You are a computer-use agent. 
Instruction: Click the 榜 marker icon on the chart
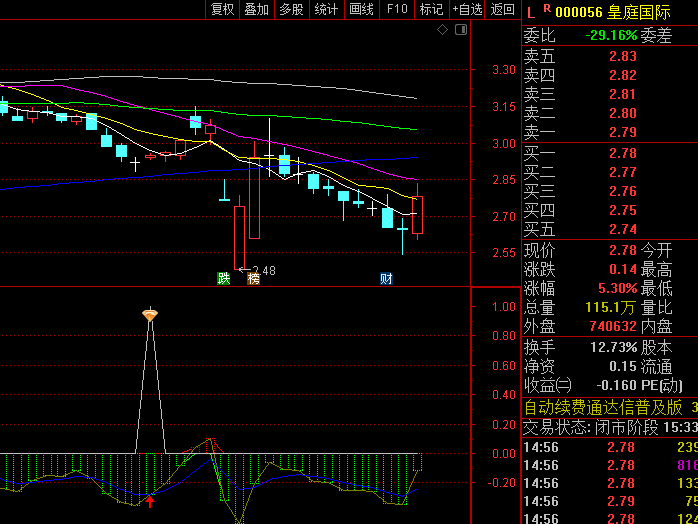[253, 278]
